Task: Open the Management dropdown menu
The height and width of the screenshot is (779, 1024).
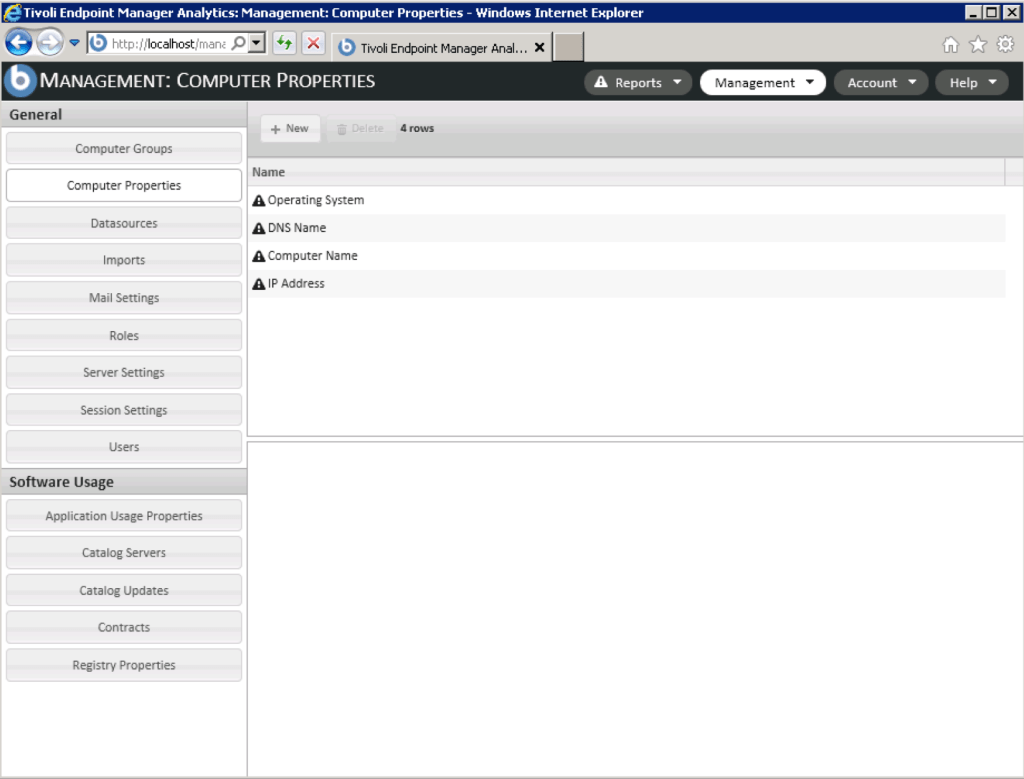Action: pyautogui.click(x=763, y=83)
